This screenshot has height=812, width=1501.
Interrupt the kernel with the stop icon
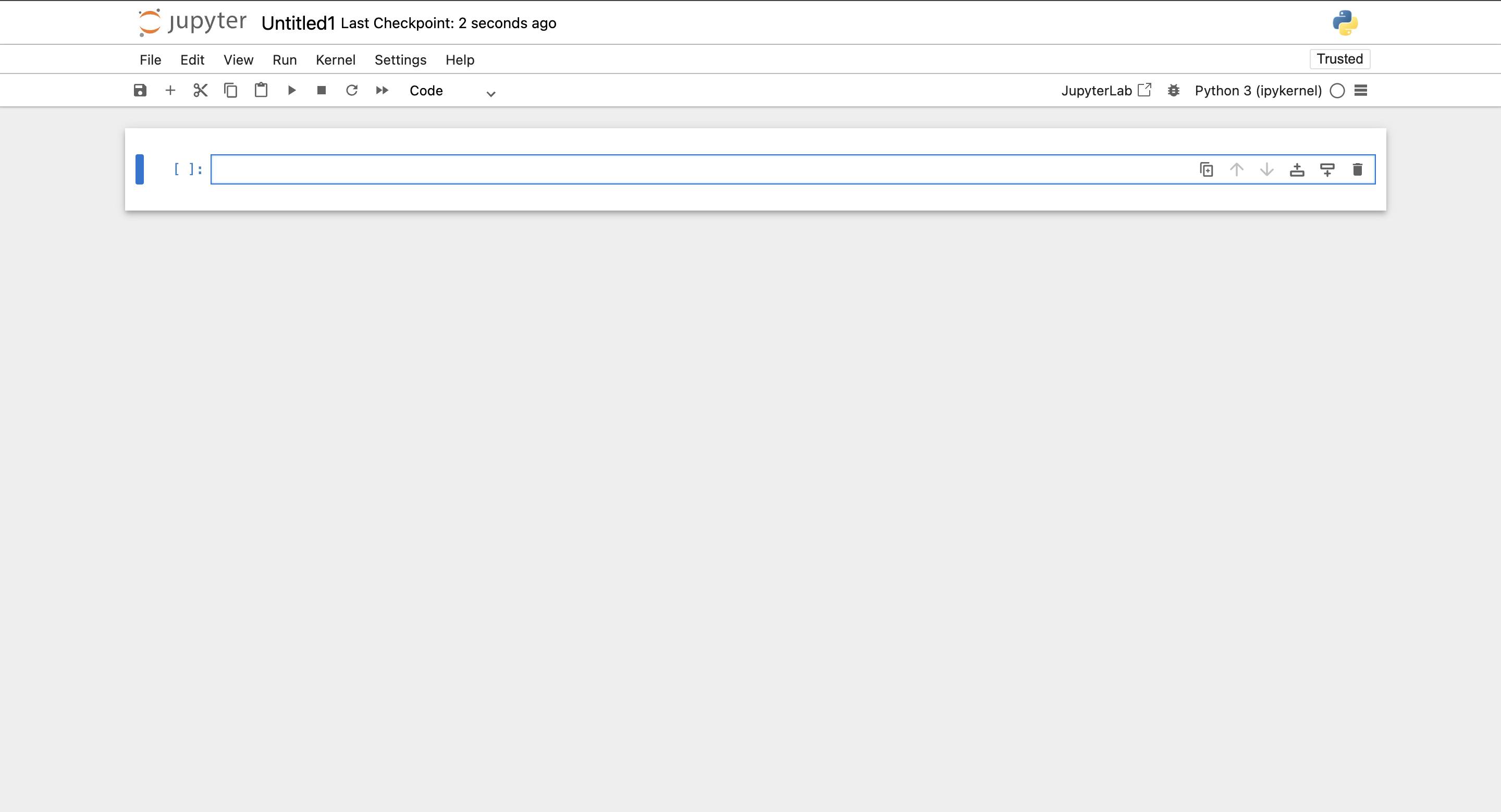322,90
